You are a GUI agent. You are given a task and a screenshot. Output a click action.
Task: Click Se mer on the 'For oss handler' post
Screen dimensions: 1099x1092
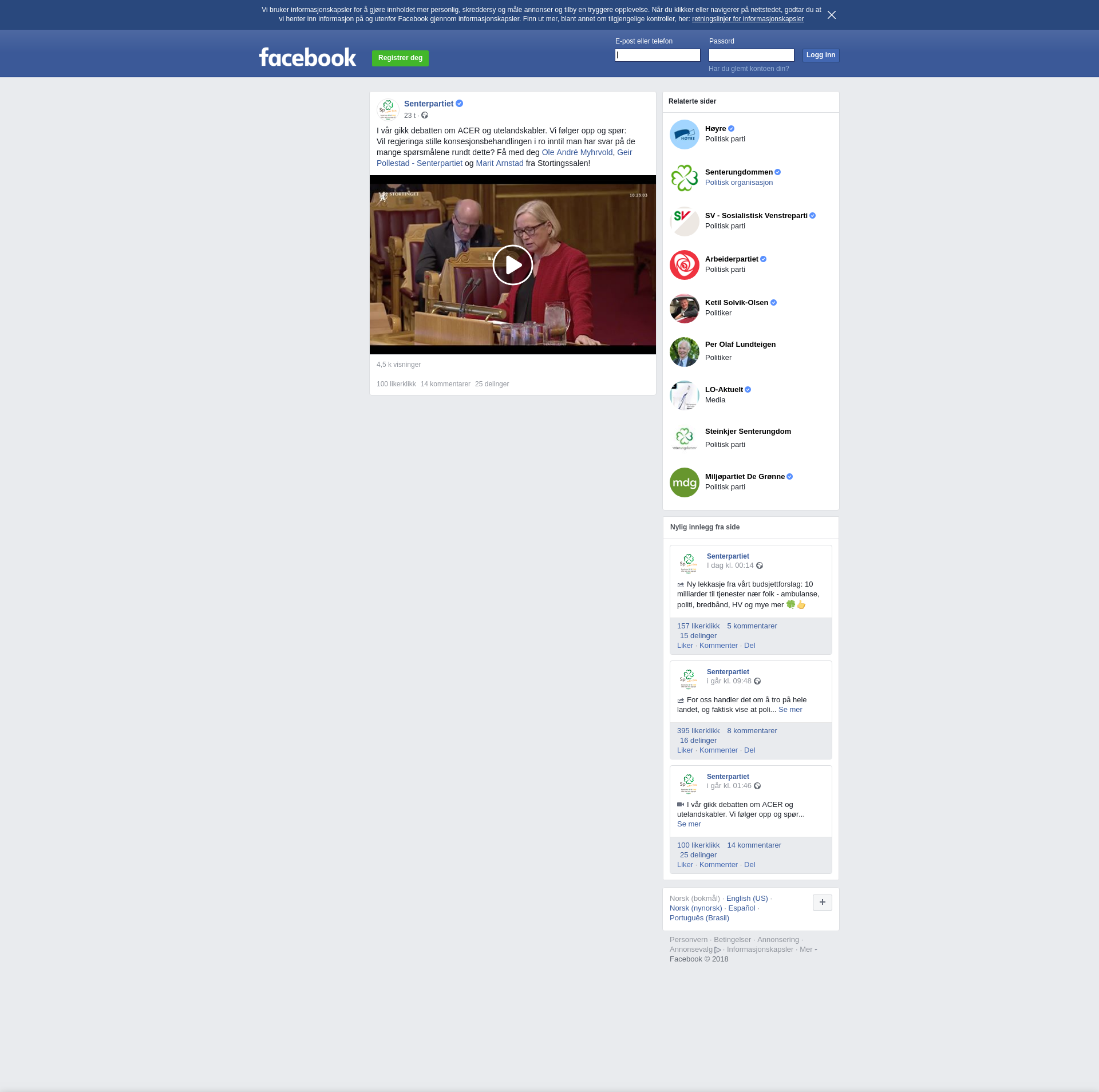click(x=790, y=710)
